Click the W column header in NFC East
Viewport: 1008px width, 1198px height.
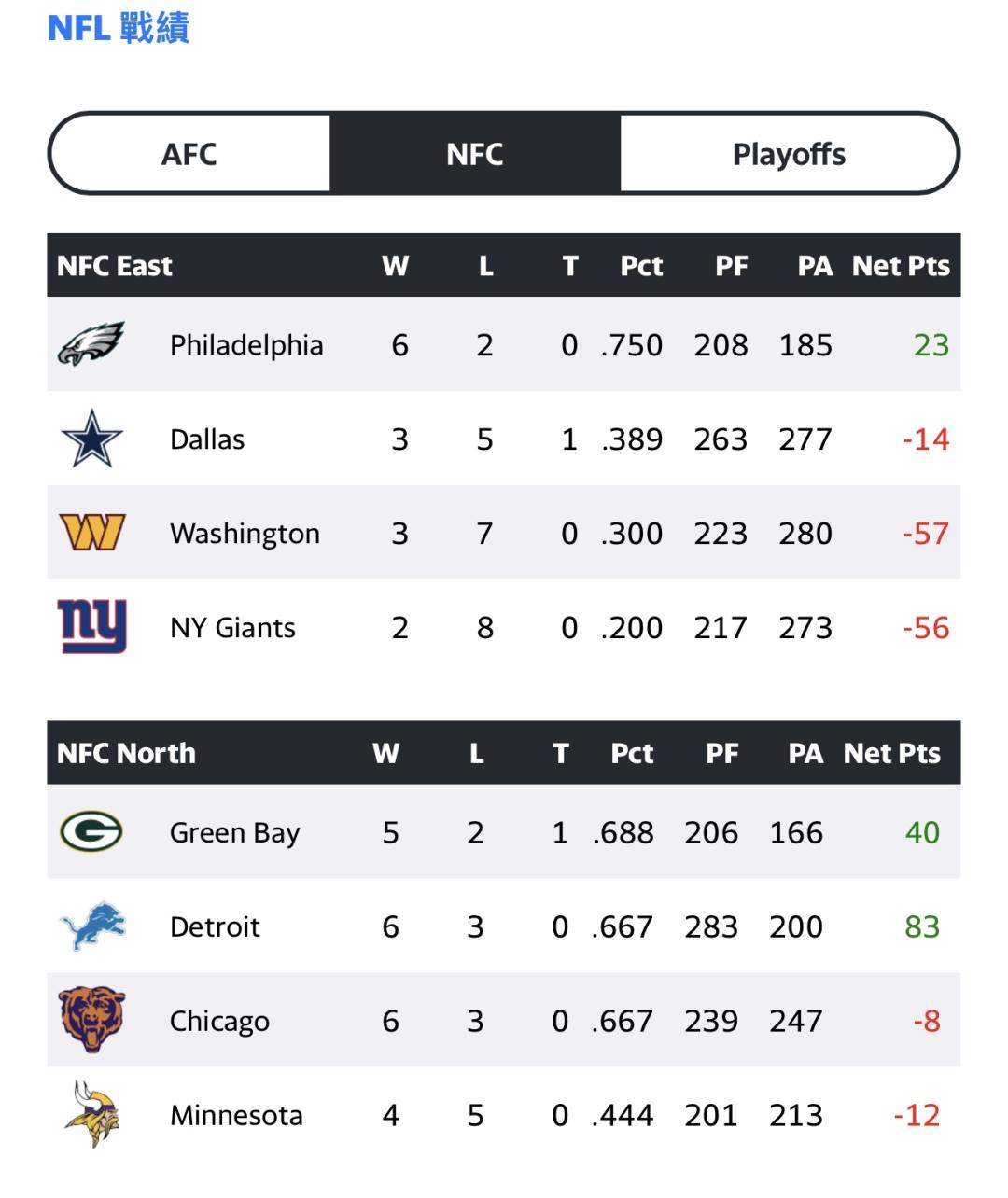click(x=395, y=266)
